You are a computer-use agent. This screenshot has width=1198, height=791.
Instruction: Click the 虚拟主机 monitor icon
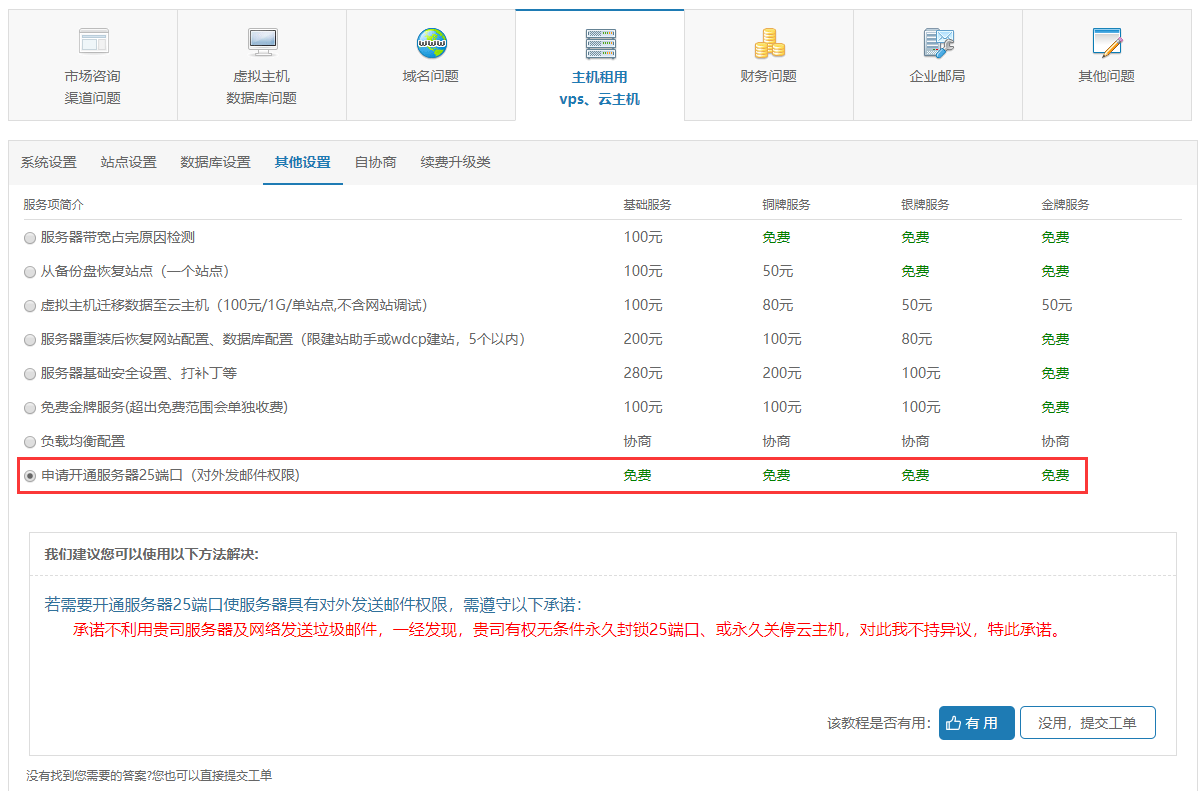coord(262,41)
